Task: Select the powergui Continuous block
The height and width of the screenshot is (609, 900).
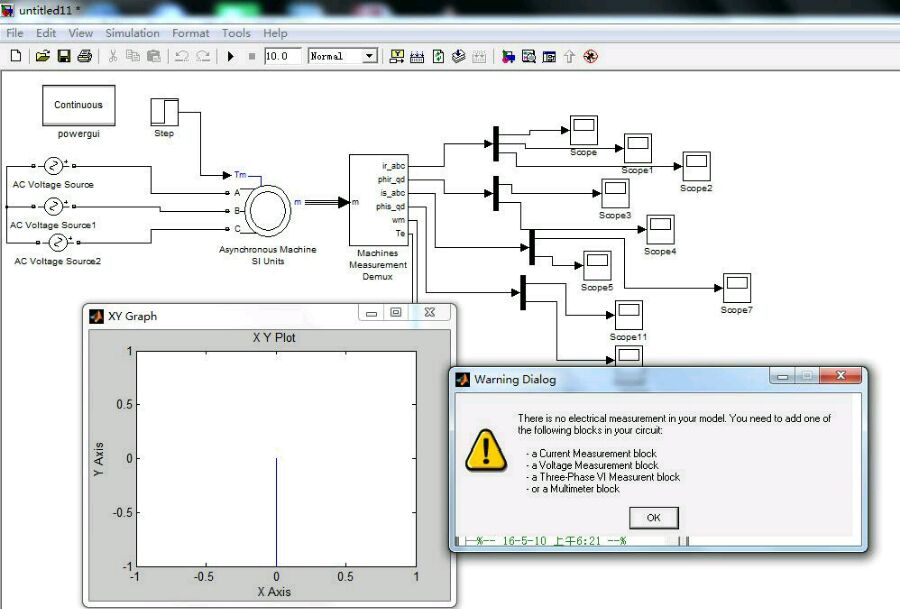Action: (x=79, y=105)
